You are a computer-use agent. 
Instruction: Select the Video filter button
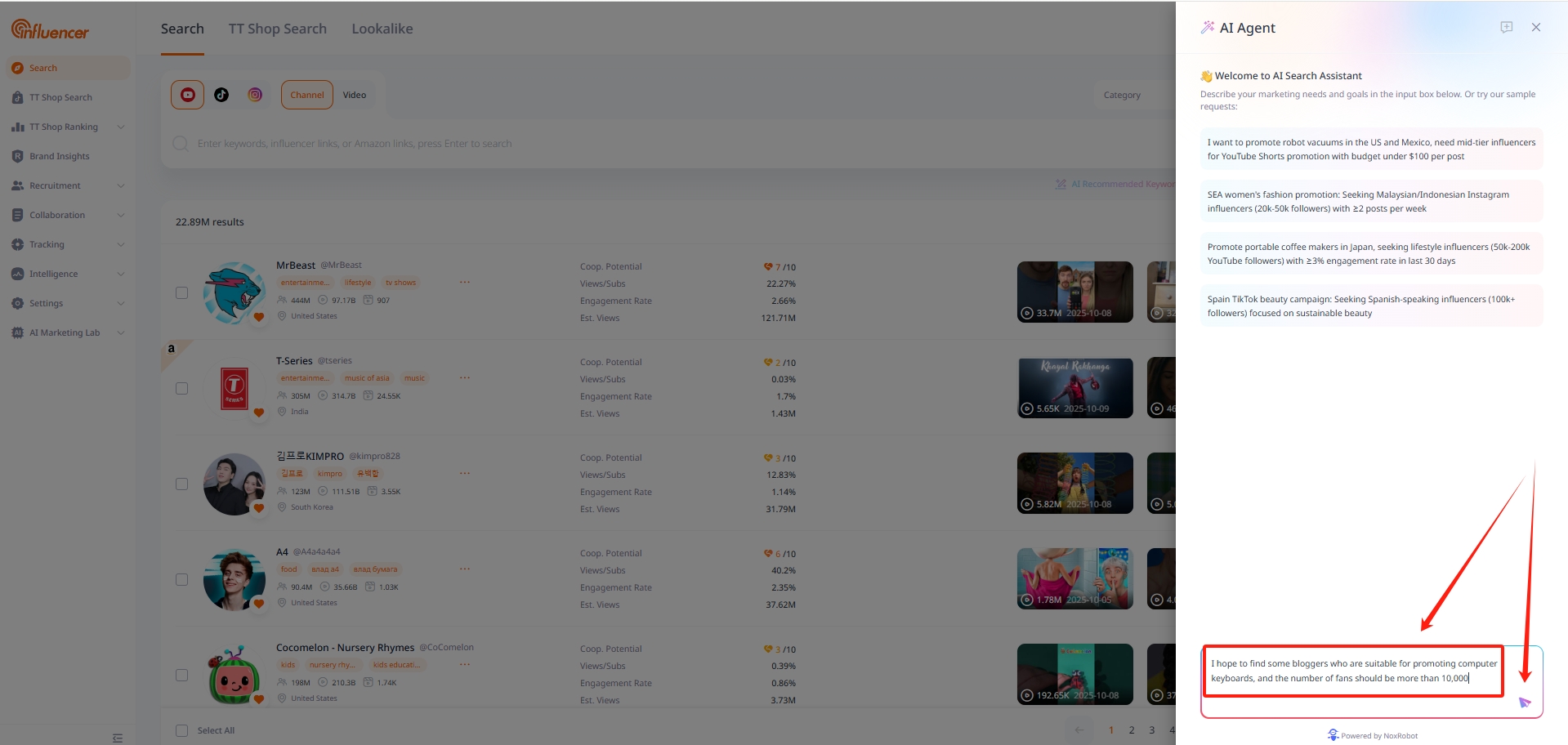[354, 95]
